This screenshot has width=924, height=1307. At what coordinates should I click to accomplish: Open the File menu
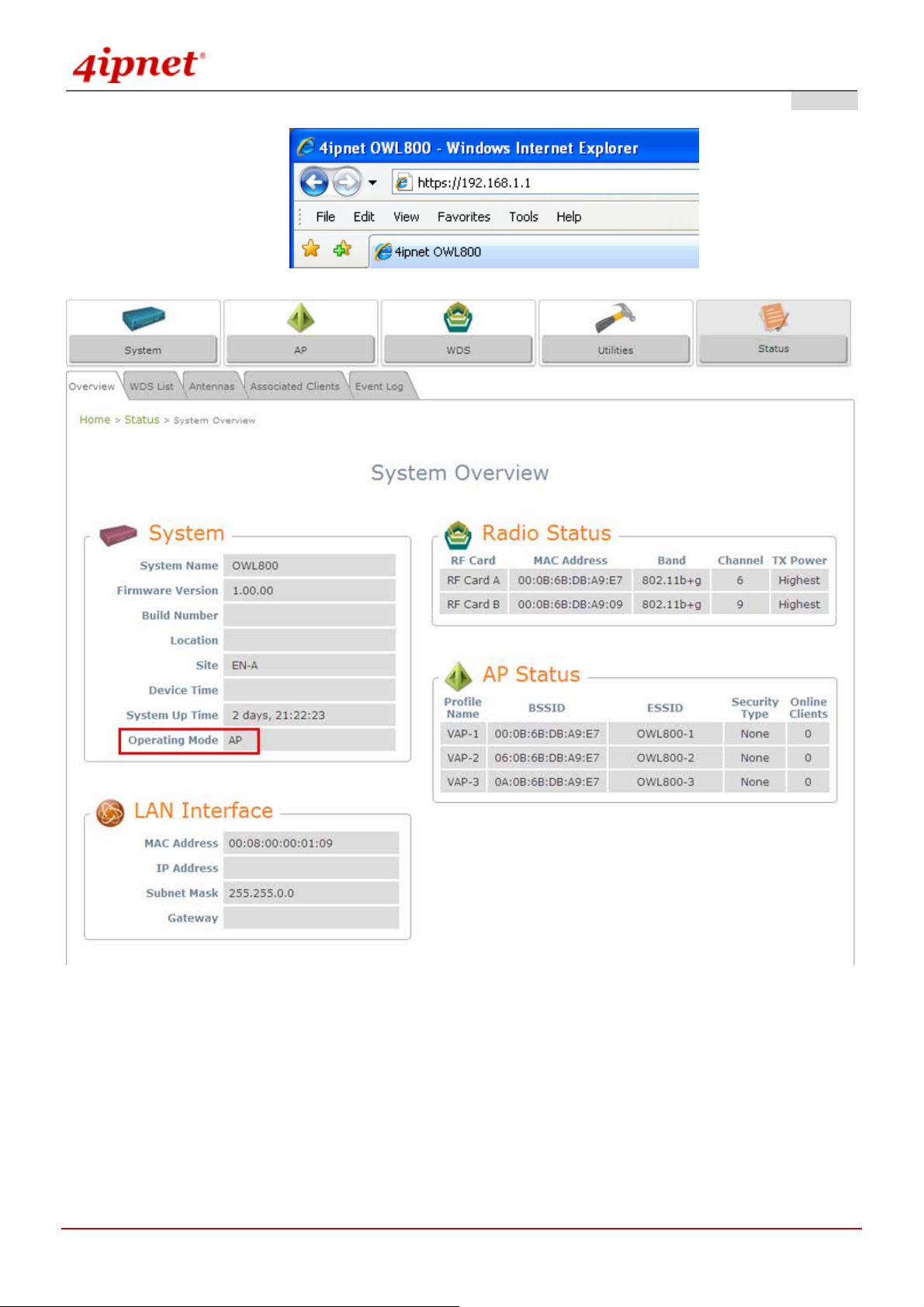(325, 217)
